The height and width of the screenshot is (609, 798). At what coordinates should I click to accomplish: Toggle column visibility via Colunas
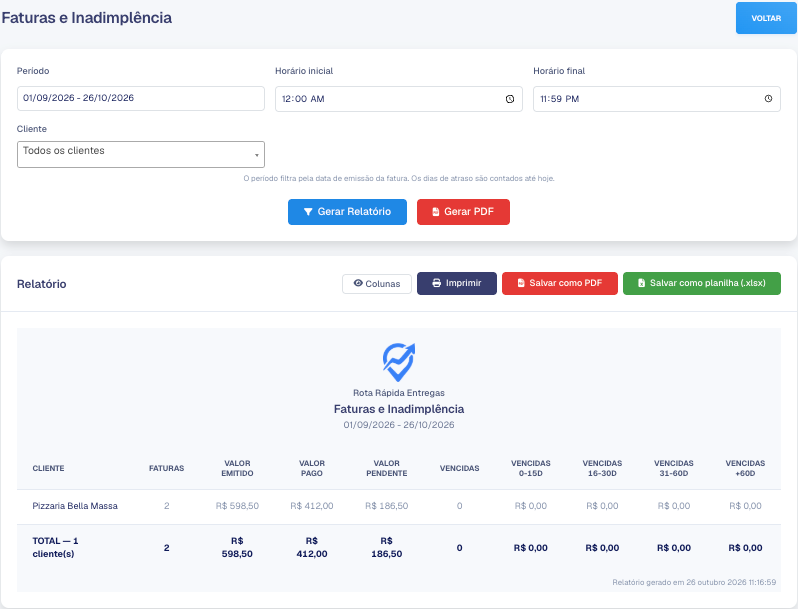377,284
